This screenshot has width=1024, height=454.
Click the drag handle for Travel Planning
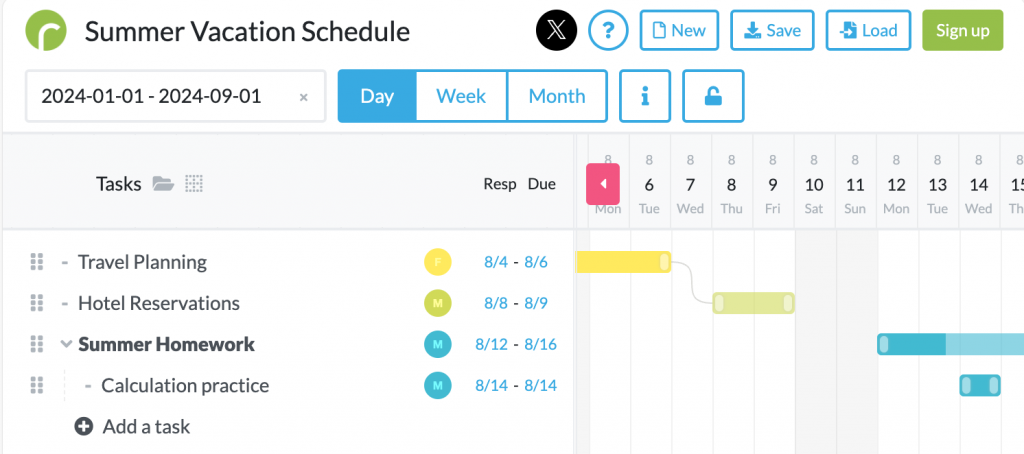click(x=37, y=262)
